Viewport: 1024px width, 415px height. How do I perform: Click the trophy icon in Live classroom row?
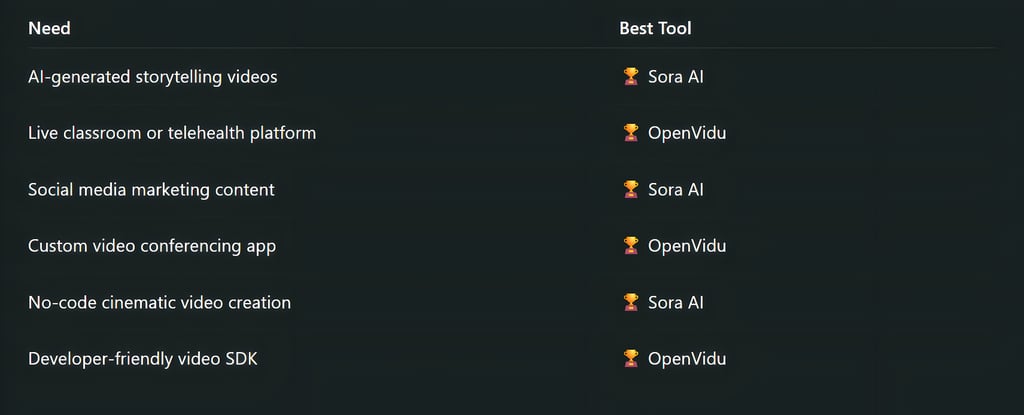pyautogui.click(x=631, y=133)
